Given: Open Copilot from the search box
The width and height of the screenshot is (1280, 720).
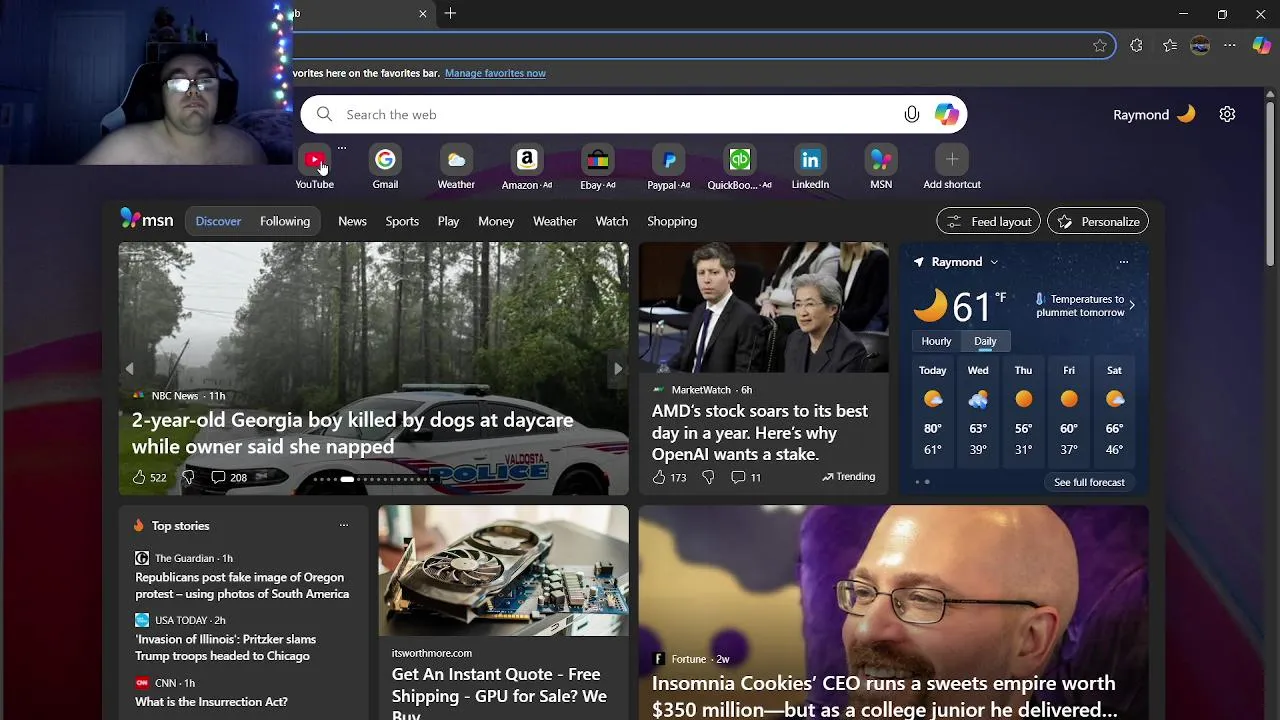Looking at the screenshot, I should tap(947, 114).
